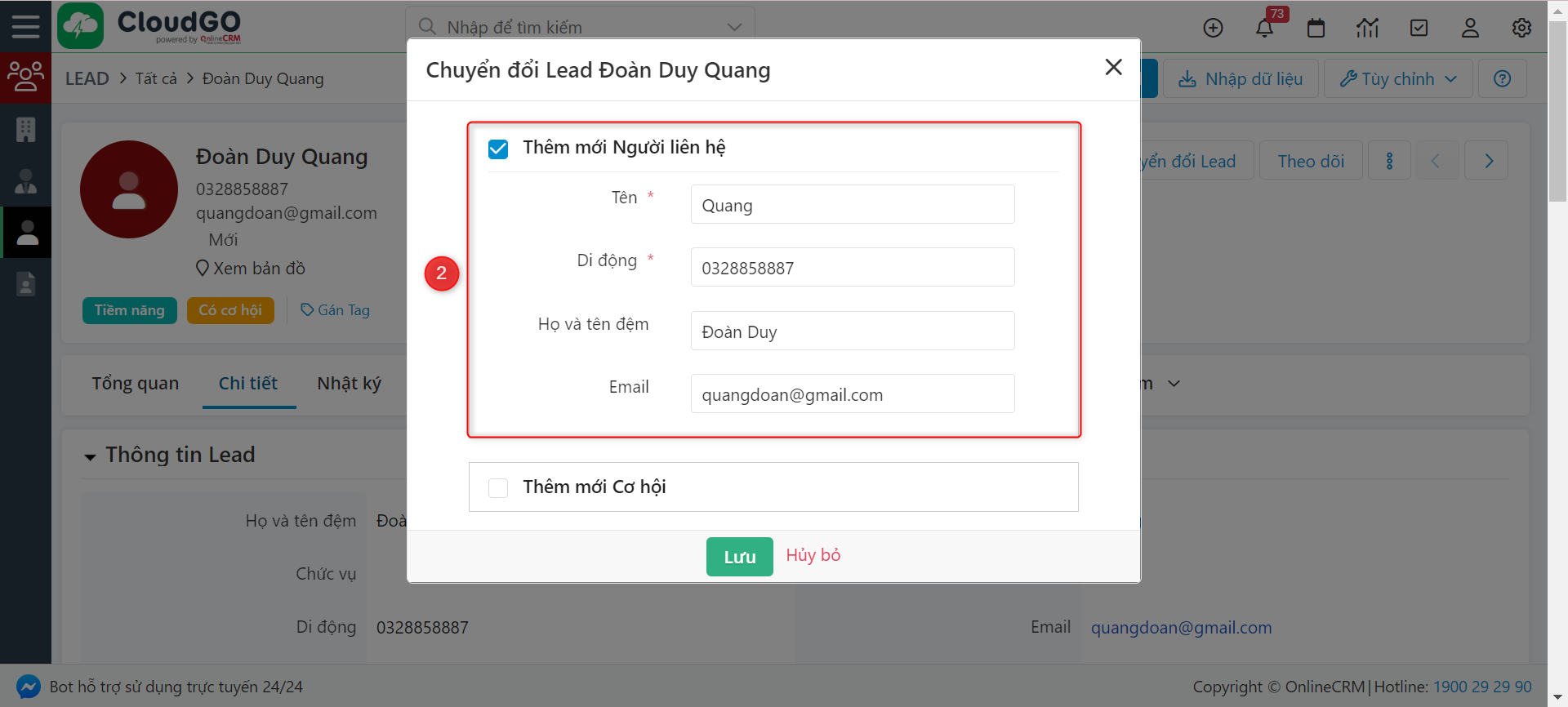The width and height of the screenshot is (1568, 707).
Task: Switch to the Nhật ký tab
Action: [x=349, y=384]
